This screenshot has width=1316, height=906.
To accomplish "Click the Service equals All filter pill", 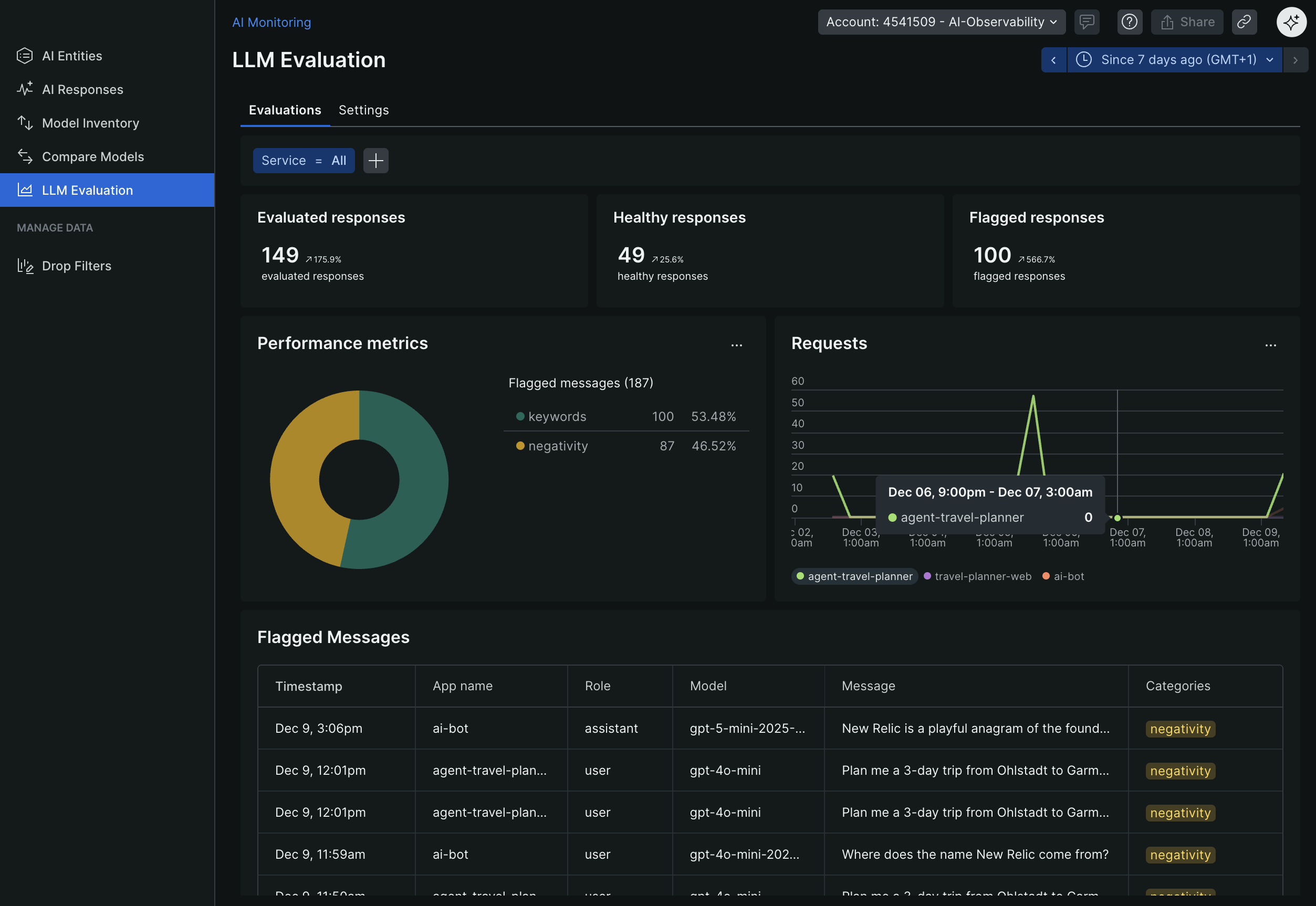I will click(304, 161).
